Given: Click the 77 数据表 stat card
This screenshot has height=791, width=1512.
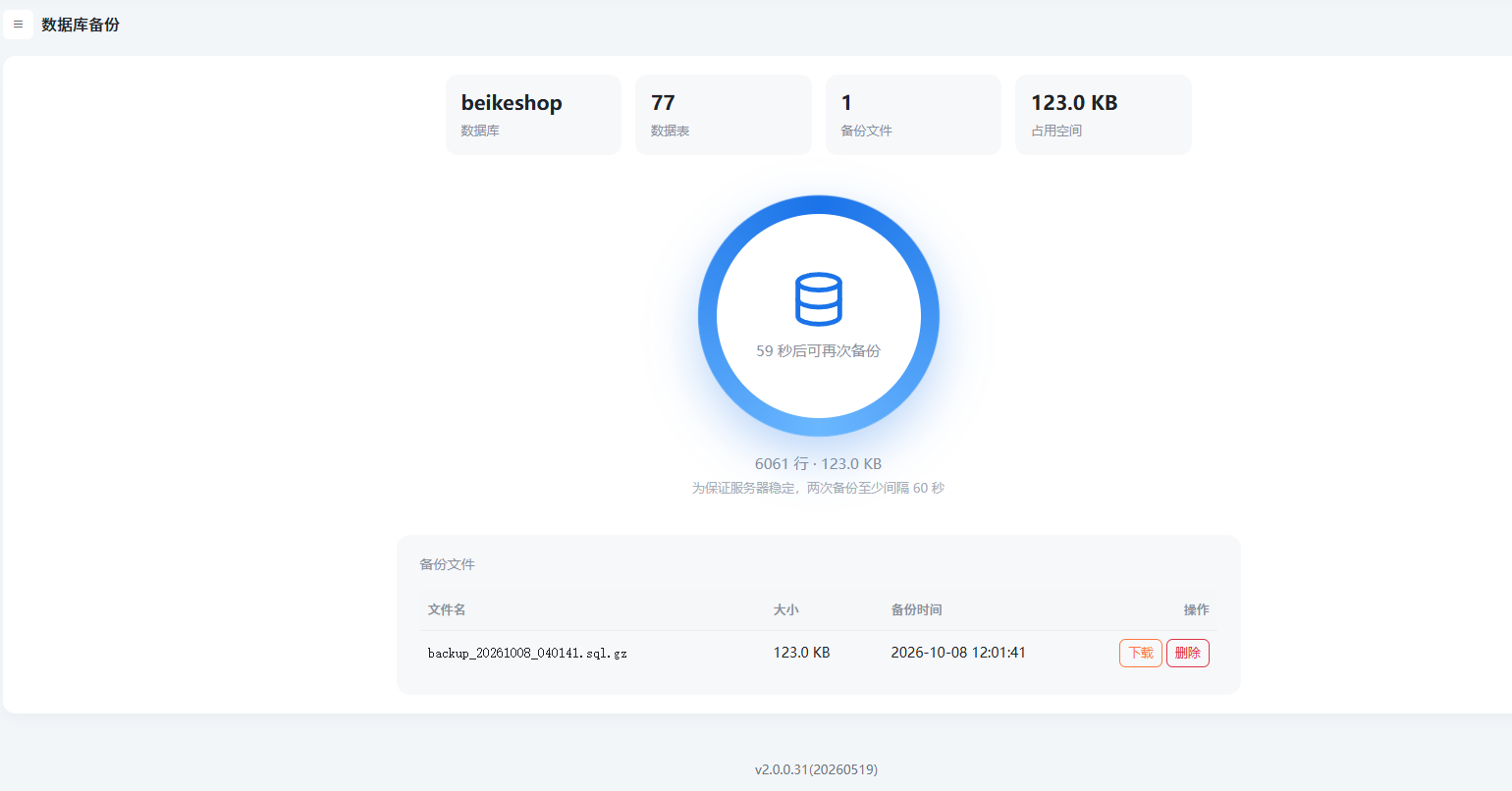Looking at the screenshot, I should pos(724,115).
